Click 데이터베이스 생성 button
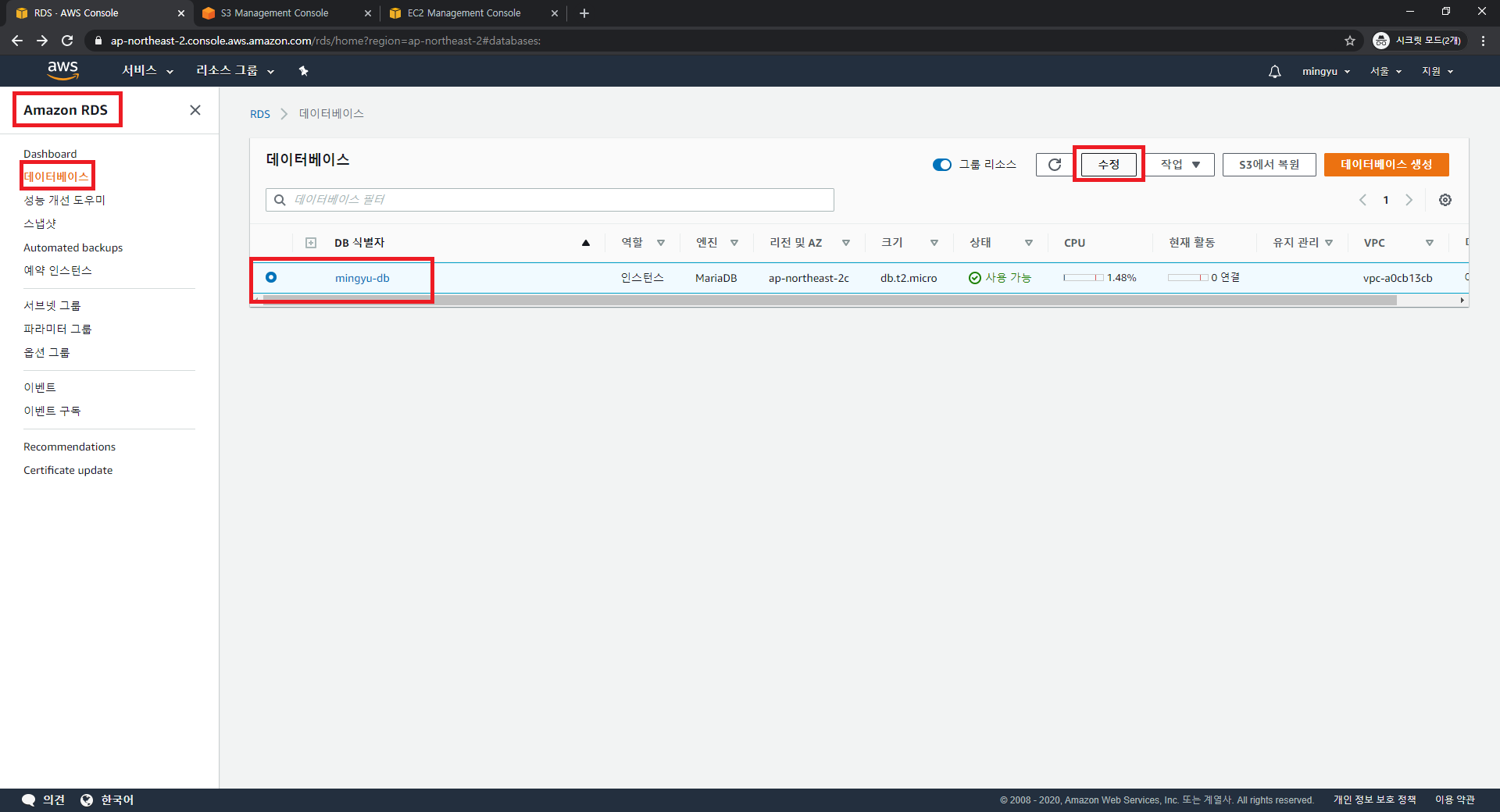This screenshot has height=812, width=1500. pos(1387,165)
